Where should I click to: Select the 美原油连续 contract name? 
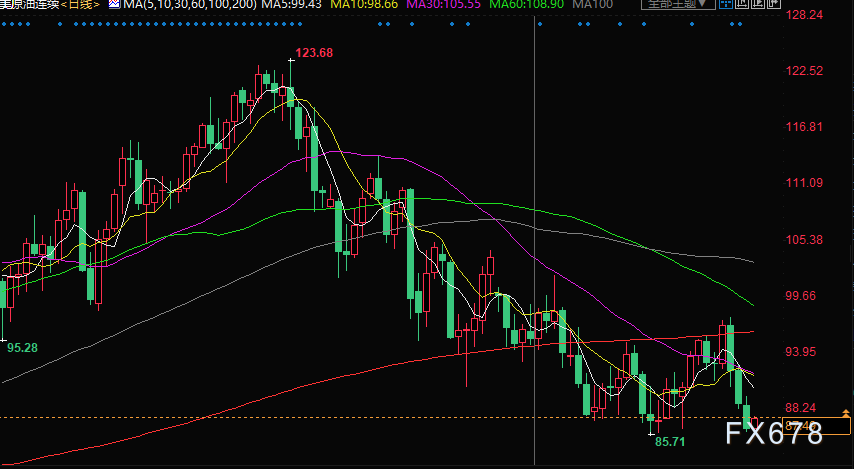coord(29,4)
